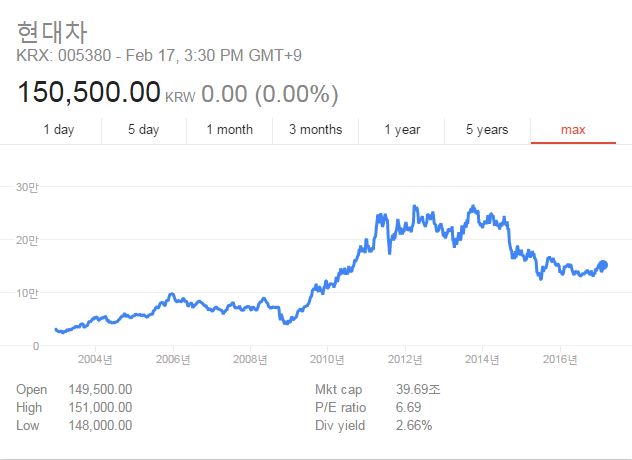The image size is (632, 460).
Task: Open the 1 month chart view
Action: tap(229, 130)
